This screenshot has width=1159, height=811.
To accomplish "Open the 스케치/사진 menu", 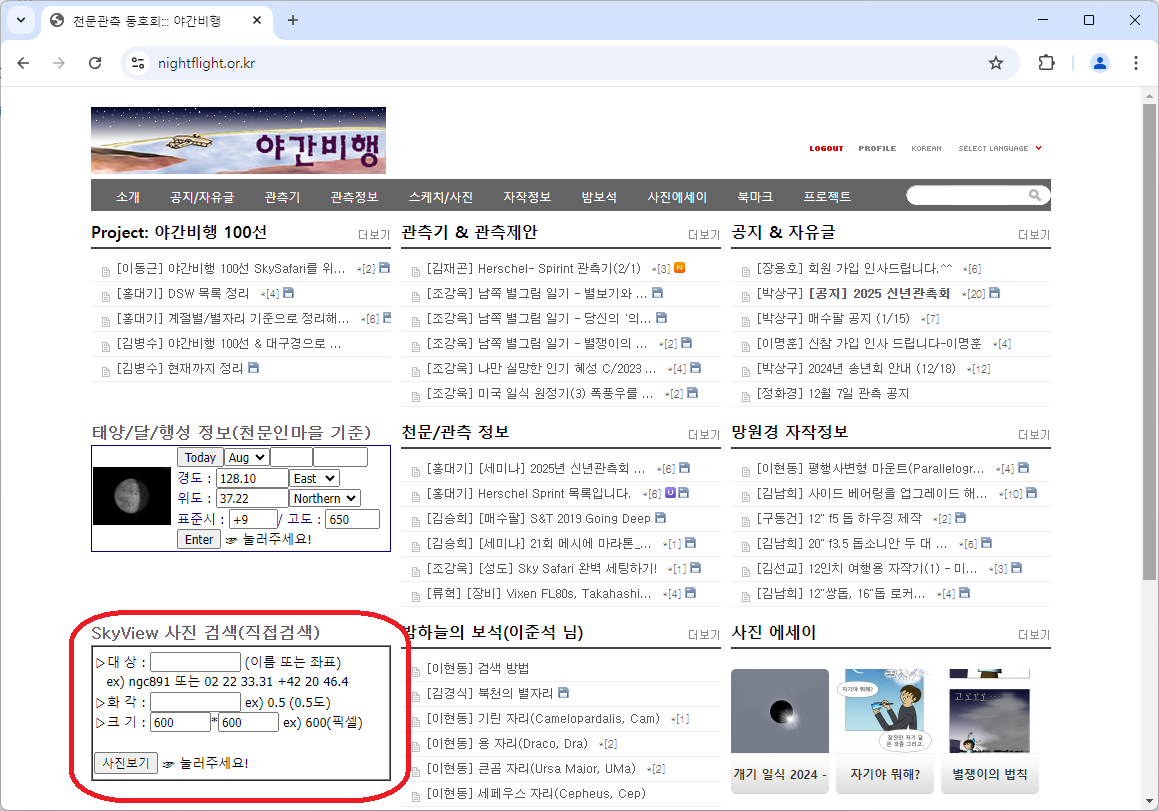I will pos(441,197).
